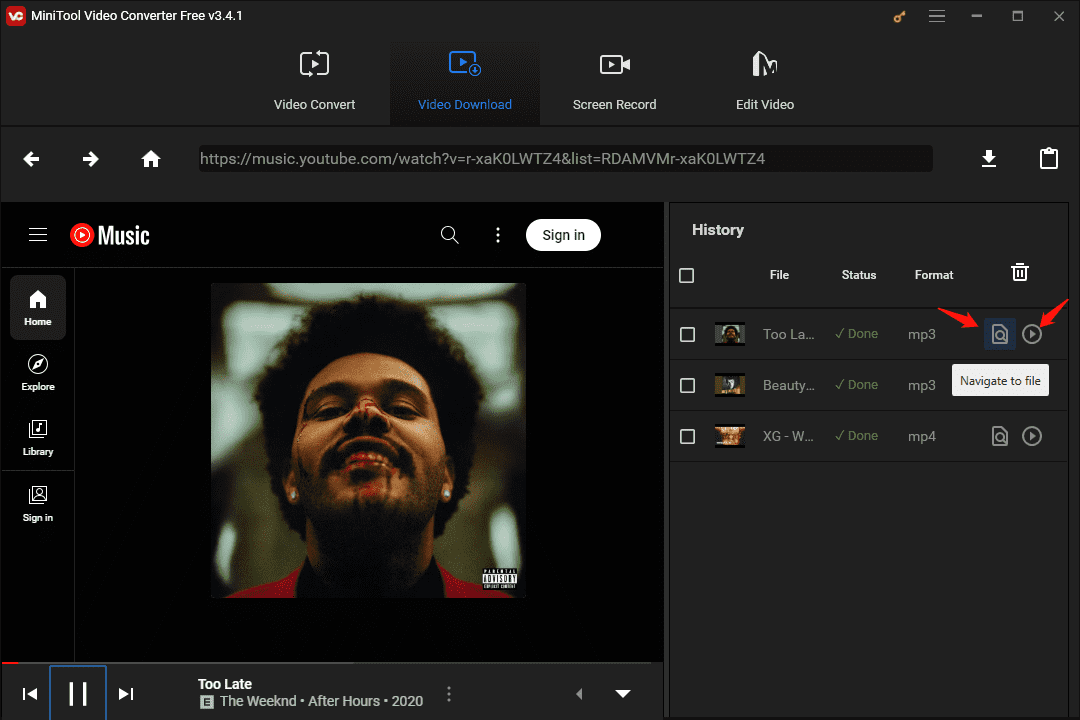
Task: Navigate to file for XG - W... row
Action: [999, 436]
